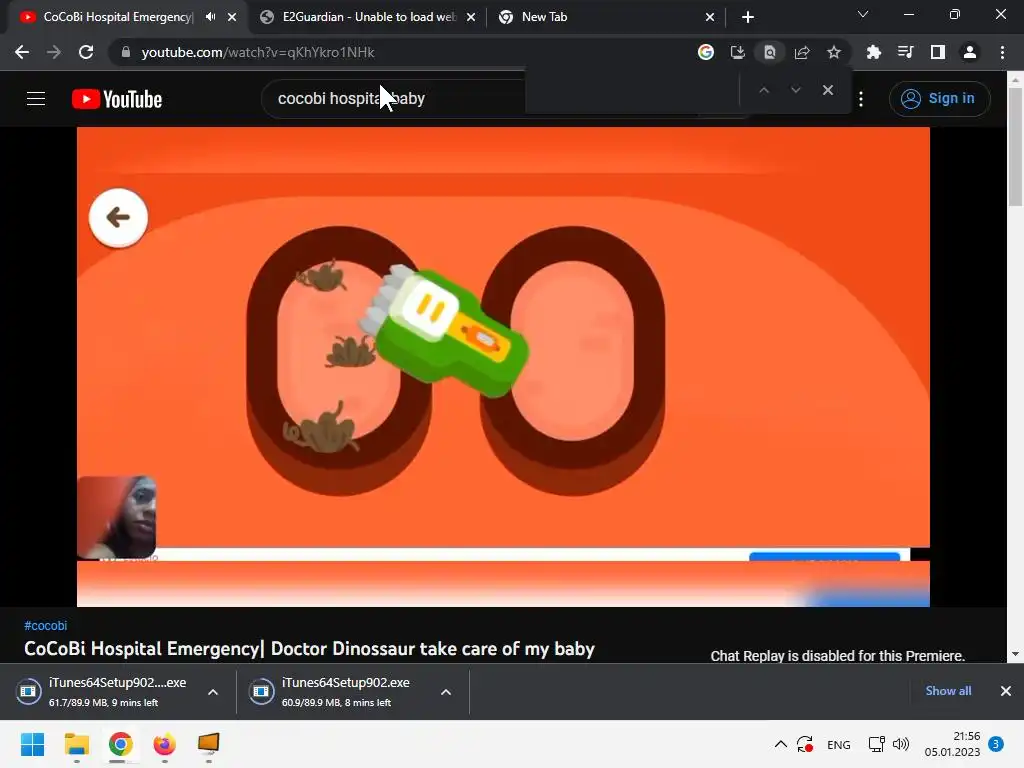Toggle the Chrome side panel icon

pyautogui.click(x=938, y=52)
